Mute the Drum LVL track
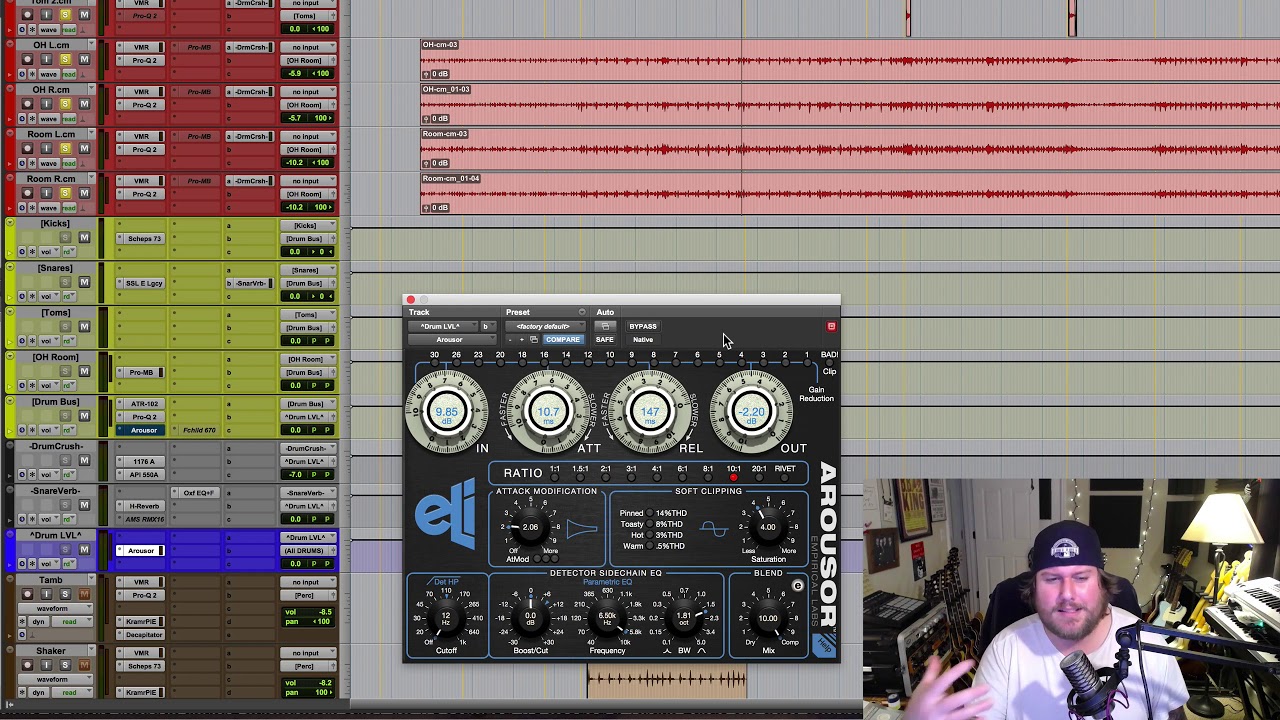 pyautogui.click(x=84, y=550)
